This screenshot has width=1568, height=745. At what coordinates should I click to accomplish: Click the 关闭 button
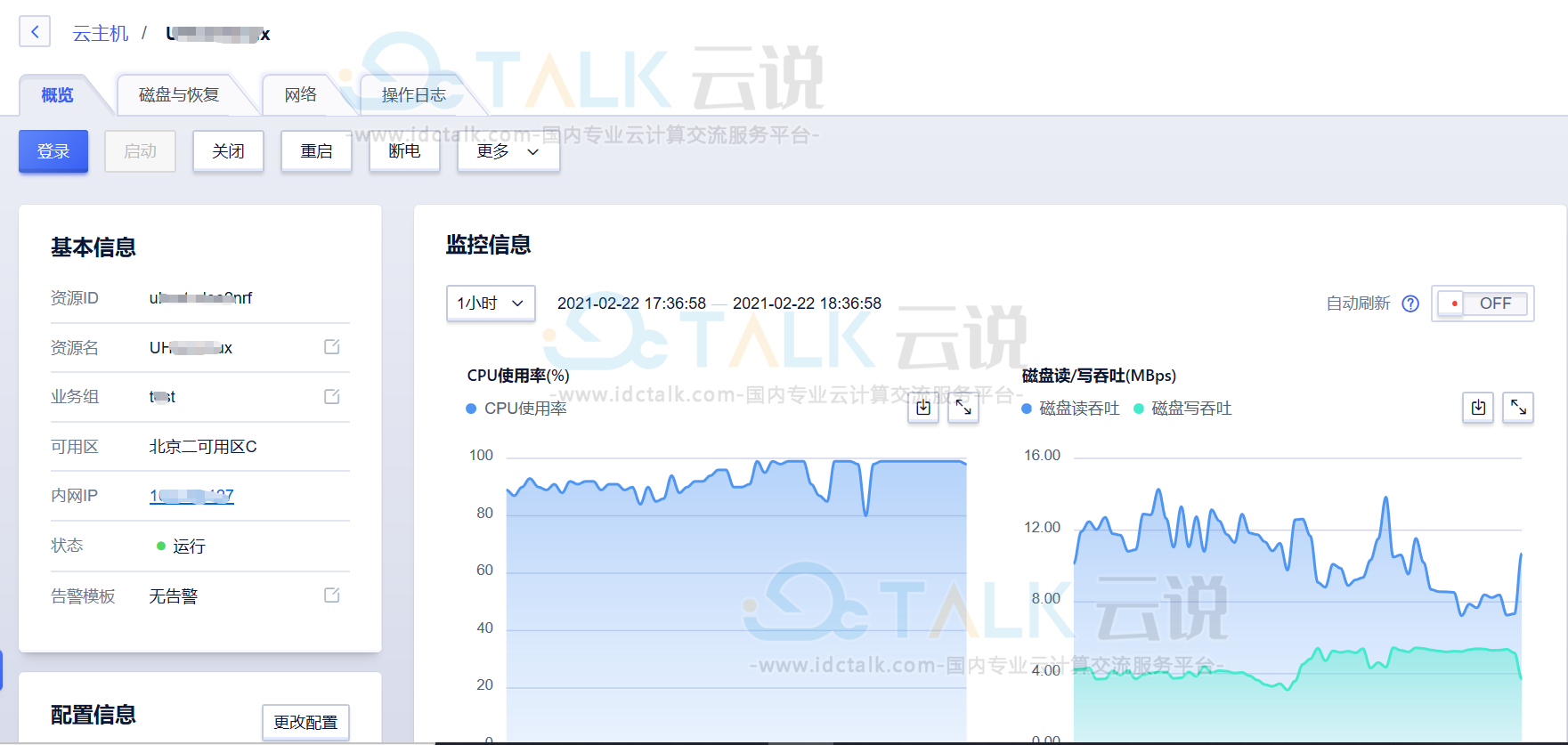229,151
